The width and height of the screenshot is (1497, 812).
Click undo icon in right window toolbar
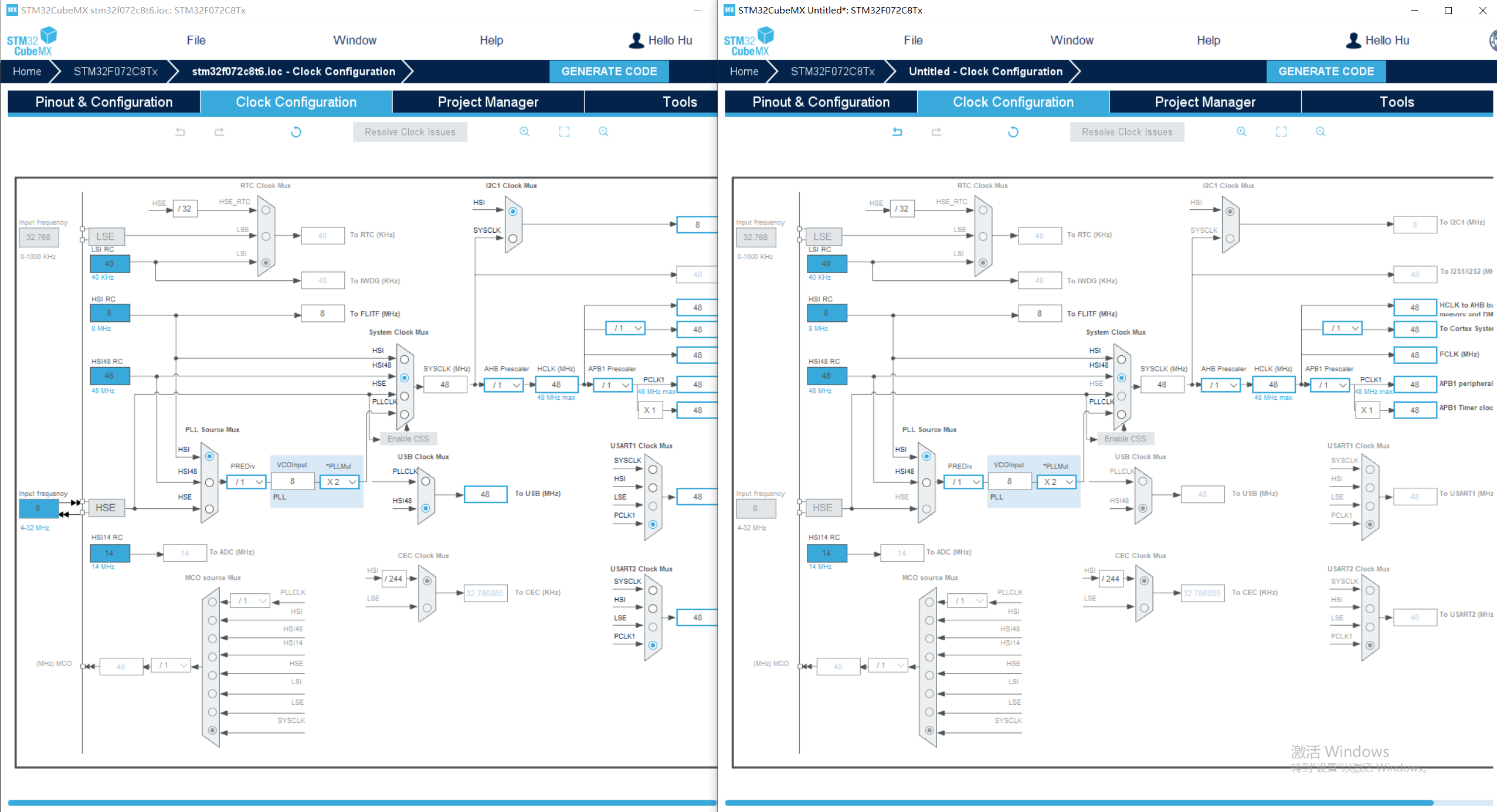[x=897, y=132]
